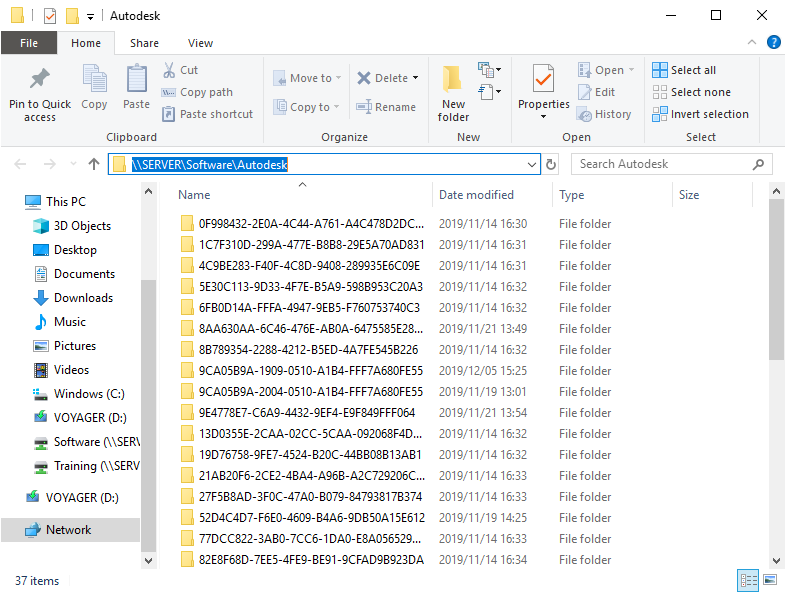Select 3D Objects in navigation pane
786x593 pixels.
coord(72,226)
